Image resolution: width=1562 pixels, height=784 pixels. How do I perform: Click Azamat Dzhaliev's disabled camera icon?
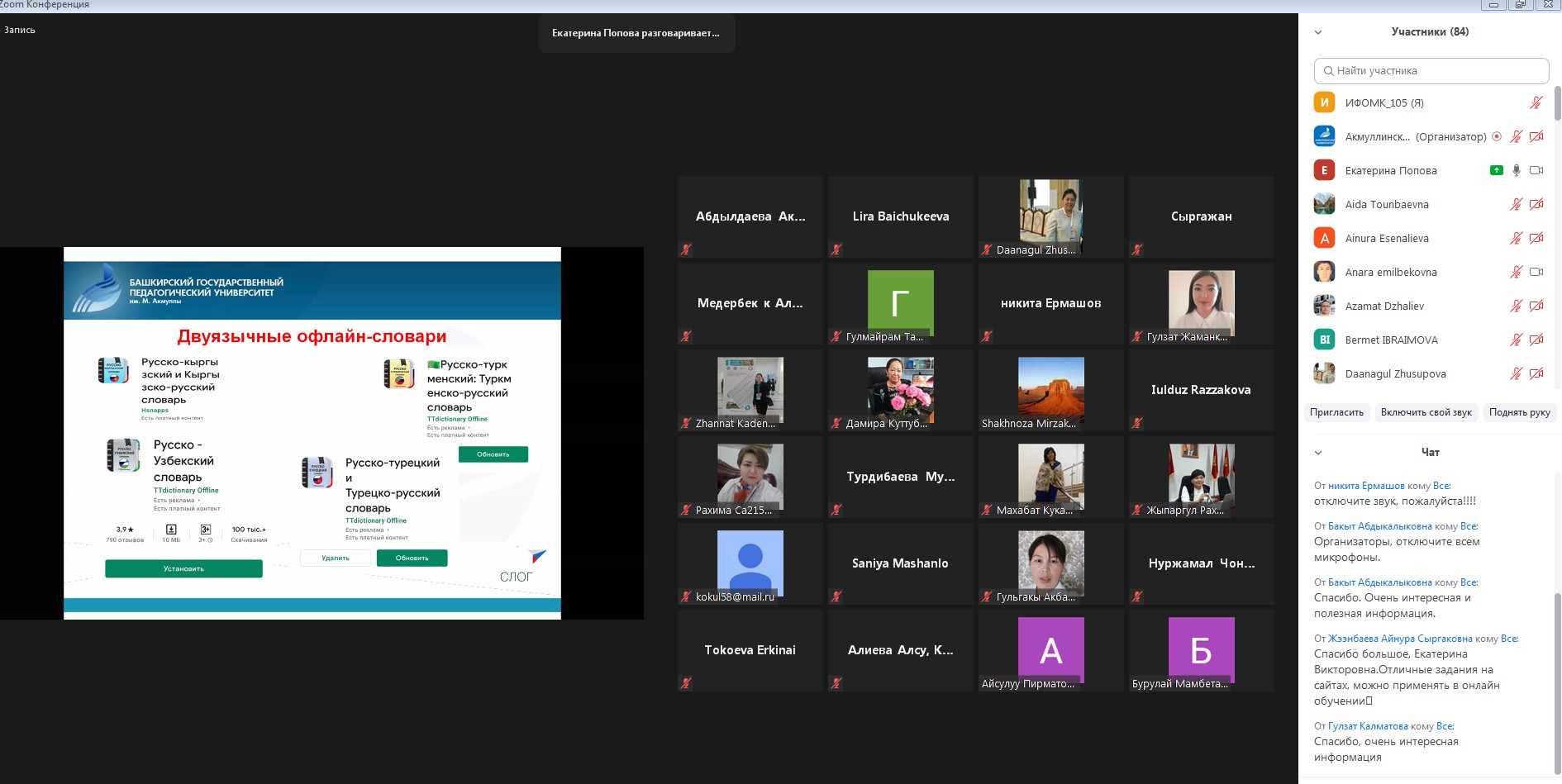(x=1536, y=306)
